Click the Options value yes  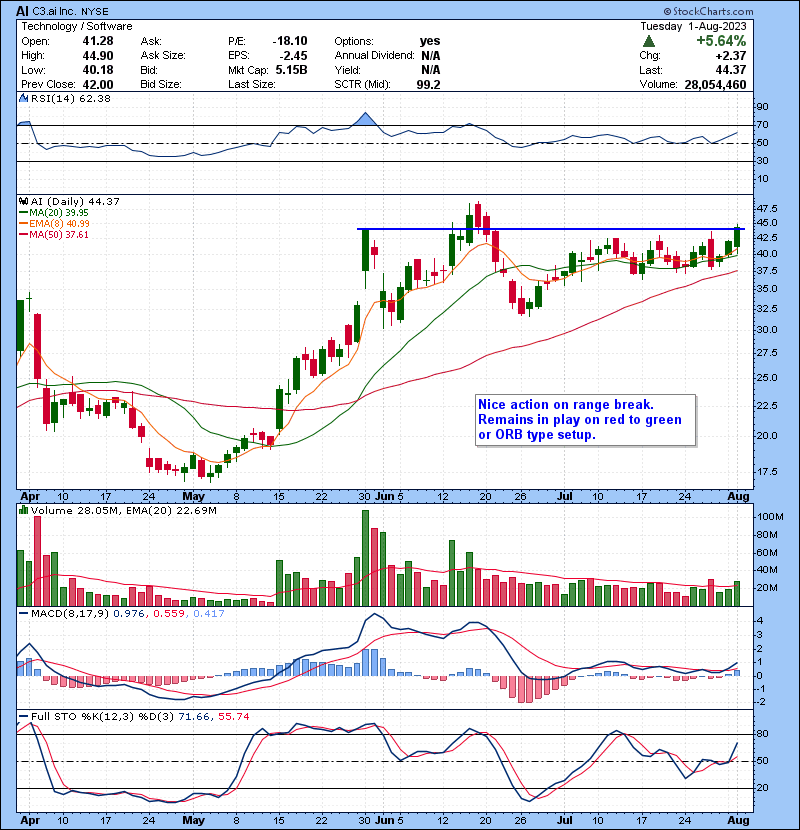tap(430, 41)
